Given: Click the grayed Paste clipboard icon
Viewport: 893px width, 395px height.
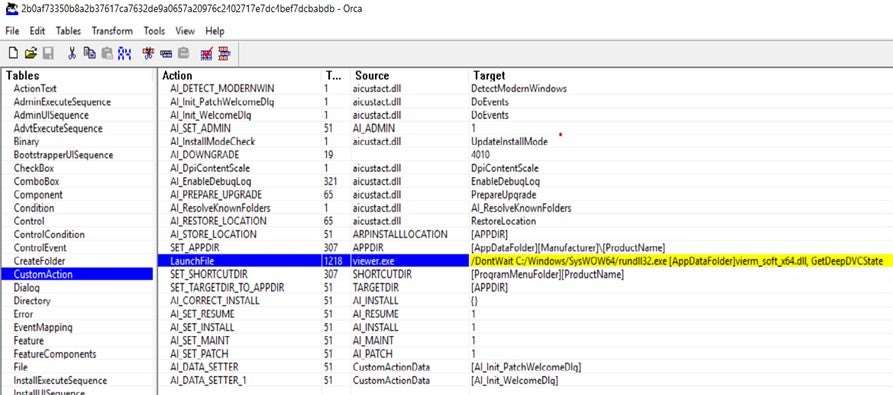Looking at the screenshot, I should 107,54.
